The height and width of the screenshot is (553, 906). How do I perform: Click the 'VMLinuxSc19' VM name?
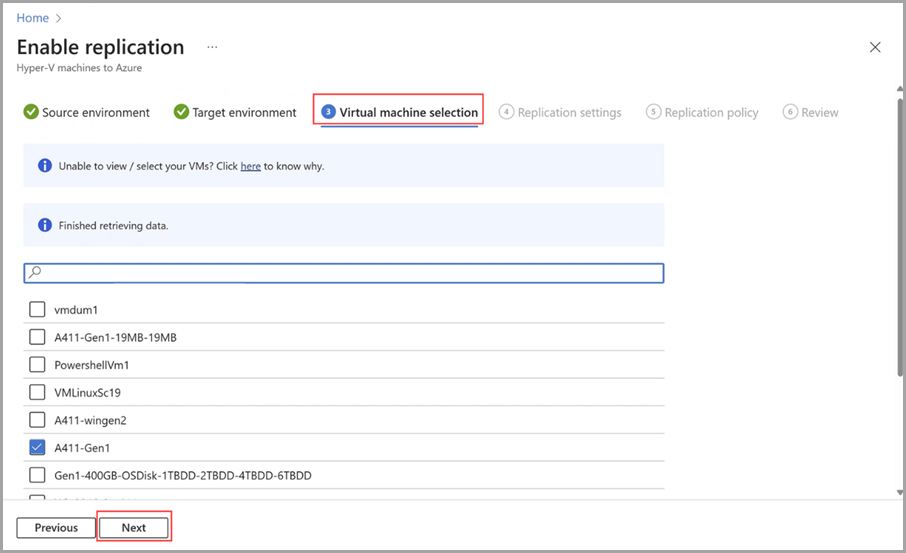tap(87, 393)
